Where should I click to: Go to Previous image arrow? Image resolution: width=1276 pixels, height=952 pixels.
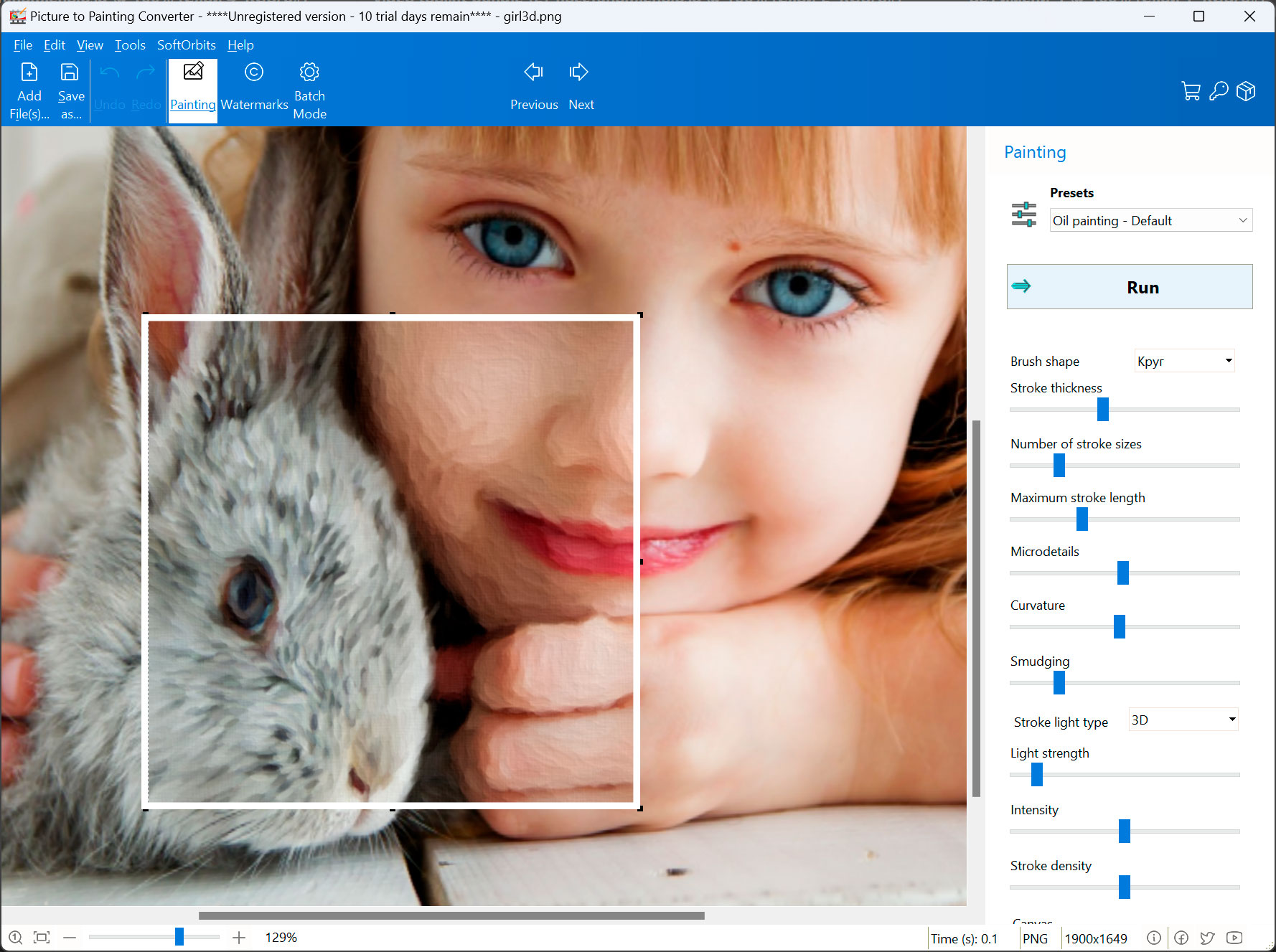[534, 72]
